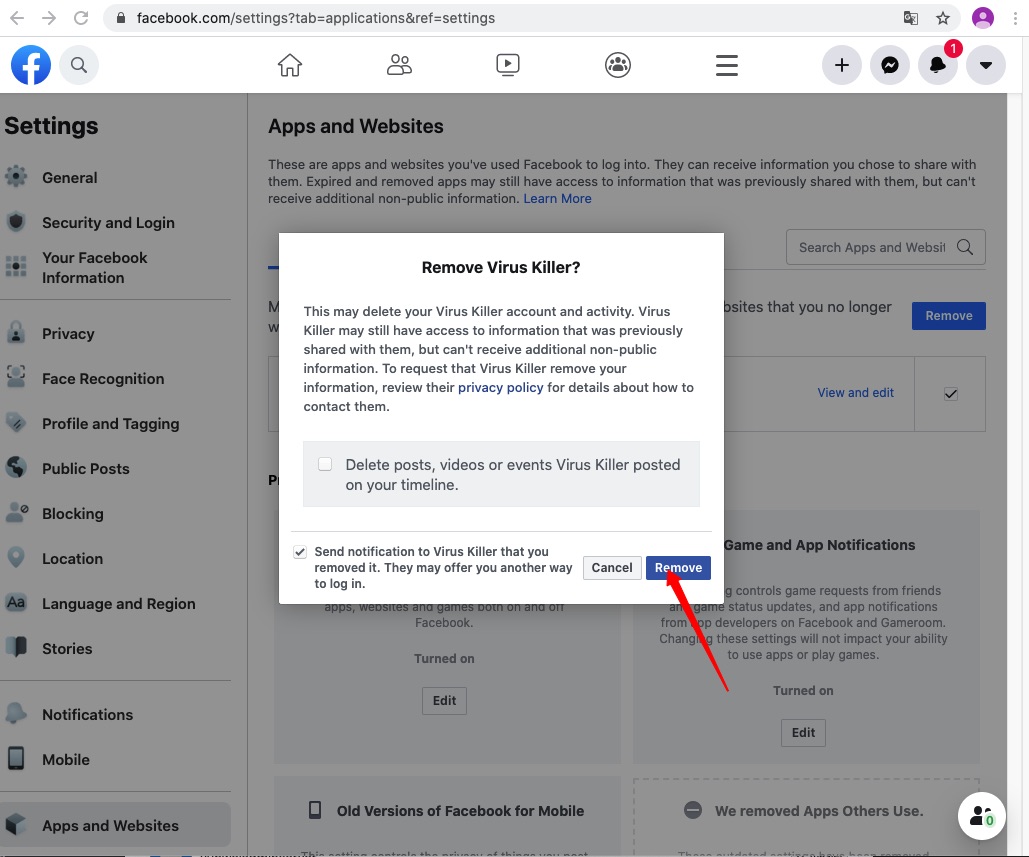The image size is (1029, 857).
Task: Bookmark this page with the star
Action: coord(943,18)
